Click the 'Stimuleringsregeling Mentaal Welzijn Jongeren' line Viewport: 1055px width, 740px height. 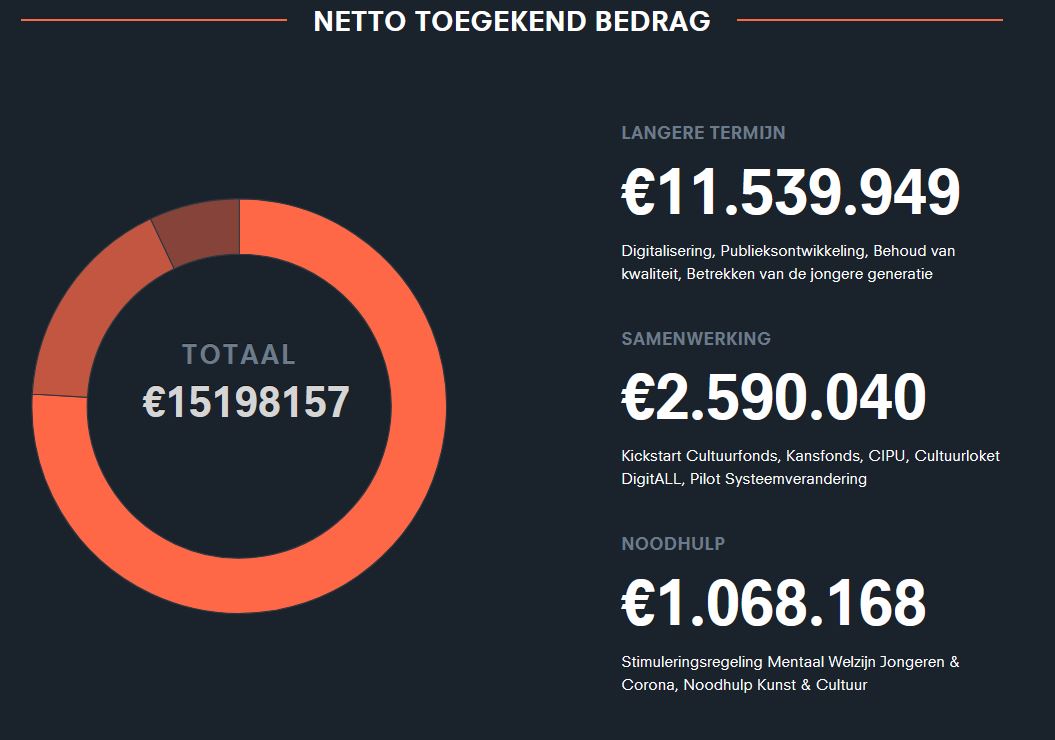pos(790,662)
